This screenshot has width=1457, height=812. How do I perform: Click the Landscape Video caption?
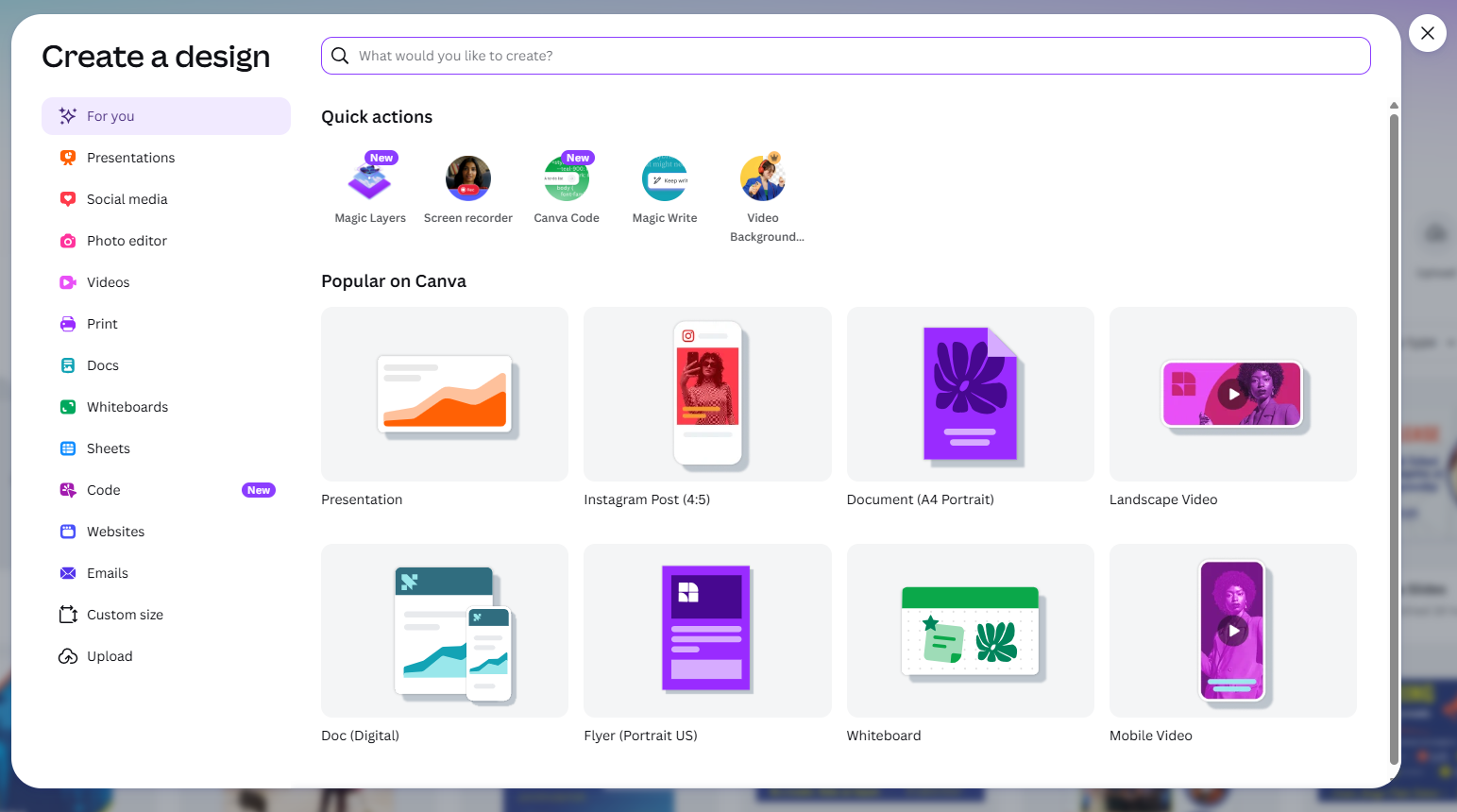1163,499
